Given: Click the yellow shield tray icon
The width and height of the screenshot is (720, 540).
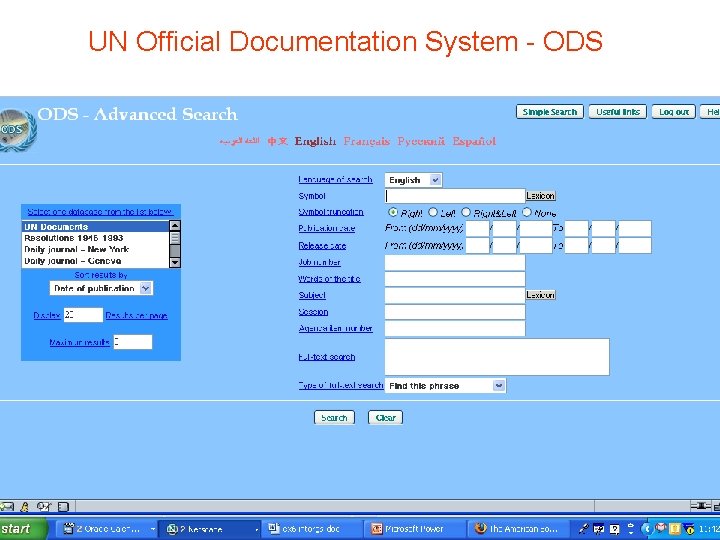Looking at the screenshot, I should click(x=675, y=529).
